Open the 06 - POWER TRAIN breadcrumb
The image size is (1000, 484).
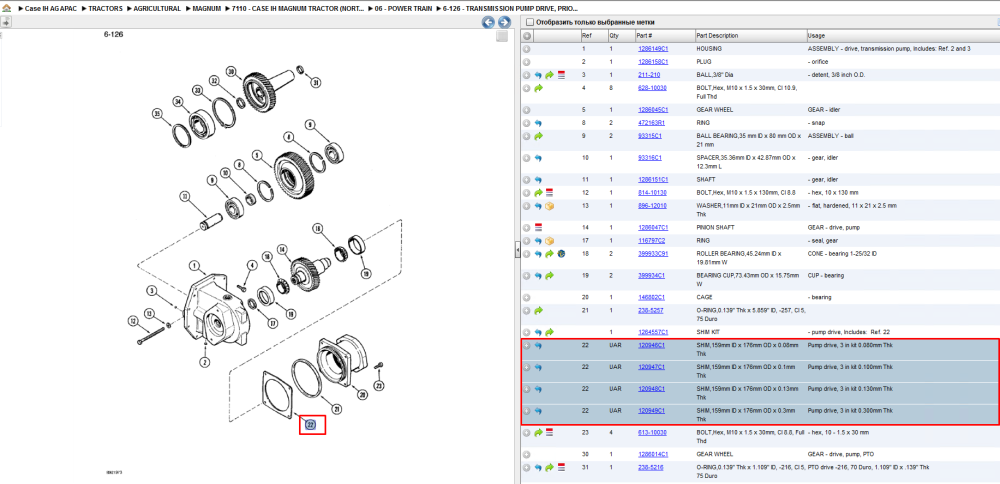403,9
